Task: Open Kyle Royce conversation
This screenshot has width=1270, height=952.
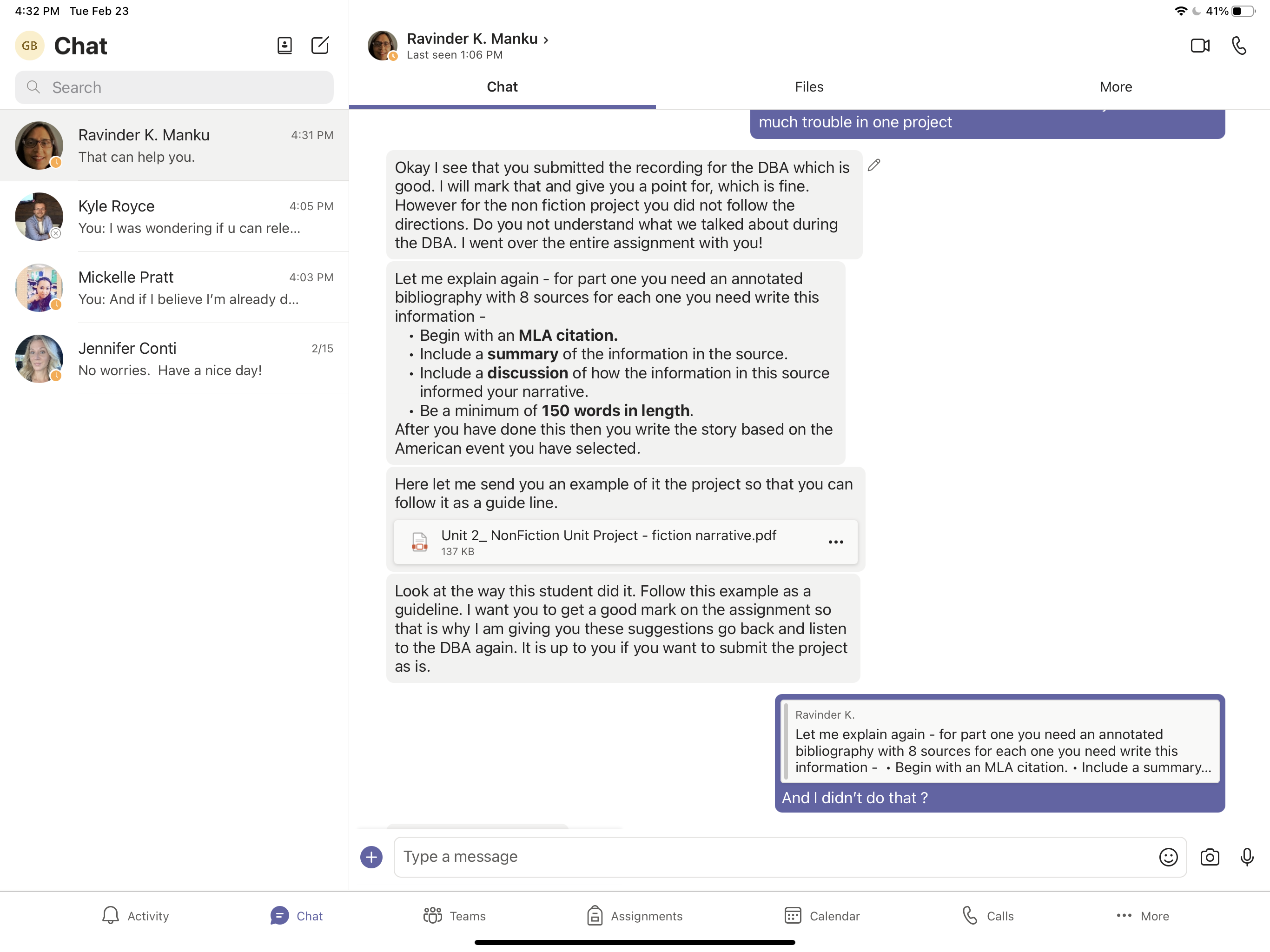Action: coord(174,217)
